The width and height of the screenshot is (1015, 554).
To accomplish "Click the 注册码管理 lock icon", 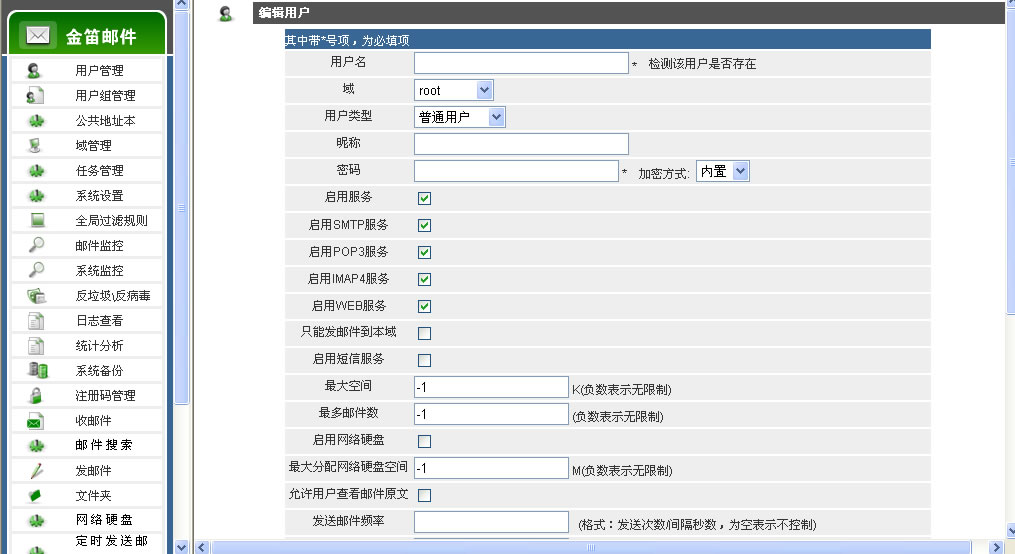I will (x=36, y=395).
